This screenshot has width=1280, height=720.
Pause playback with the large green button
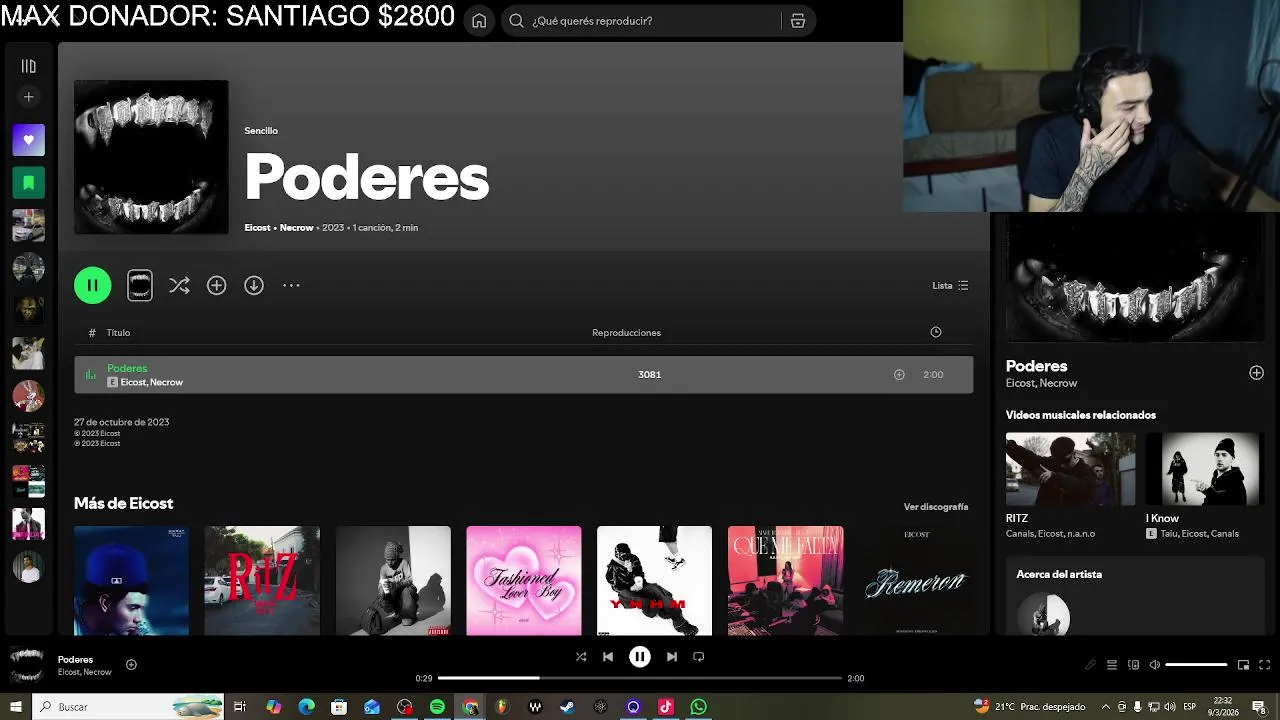click(92, 285)
